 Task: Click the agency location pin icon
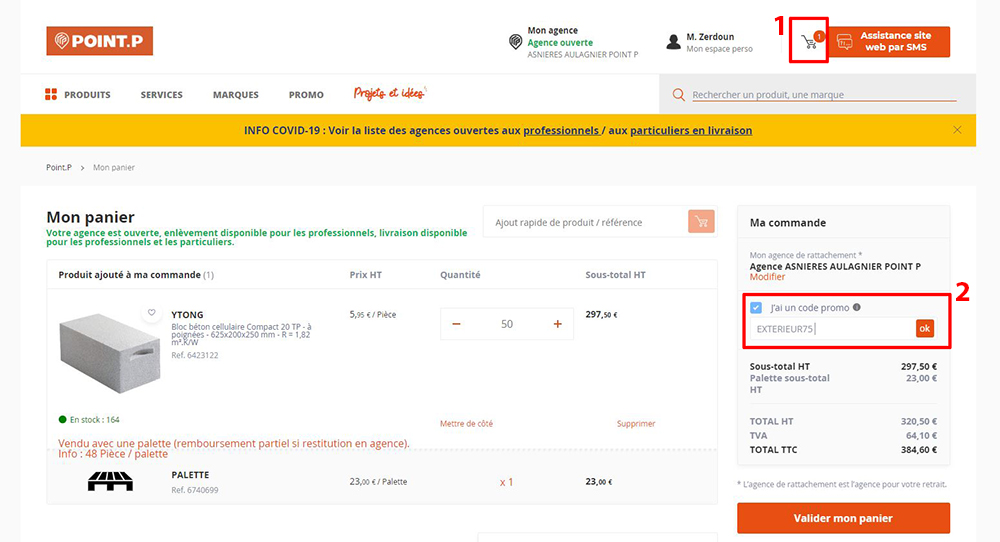[x=515, y=42]
